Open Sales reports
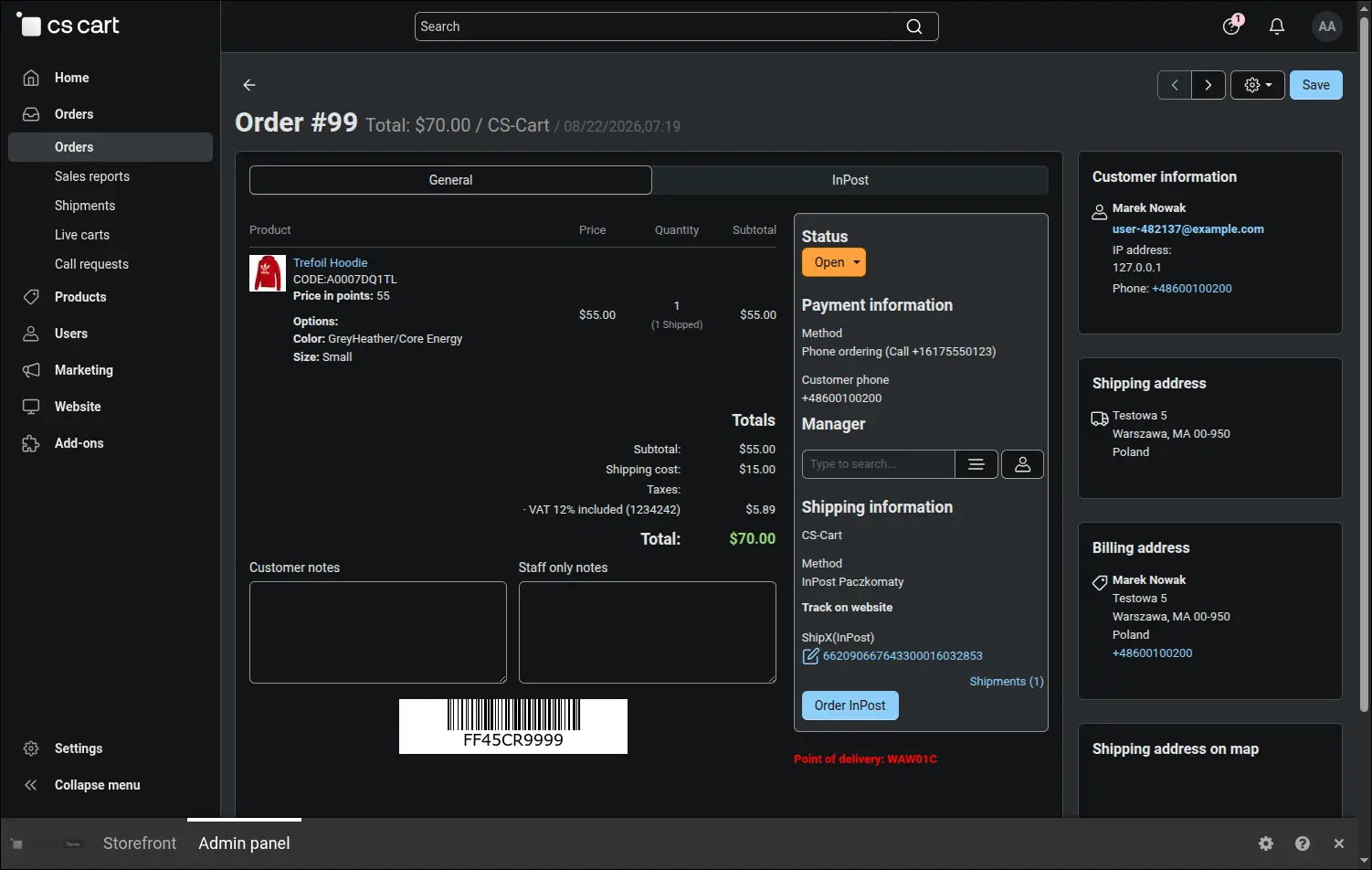1372x870 pixels. point(92,176)
